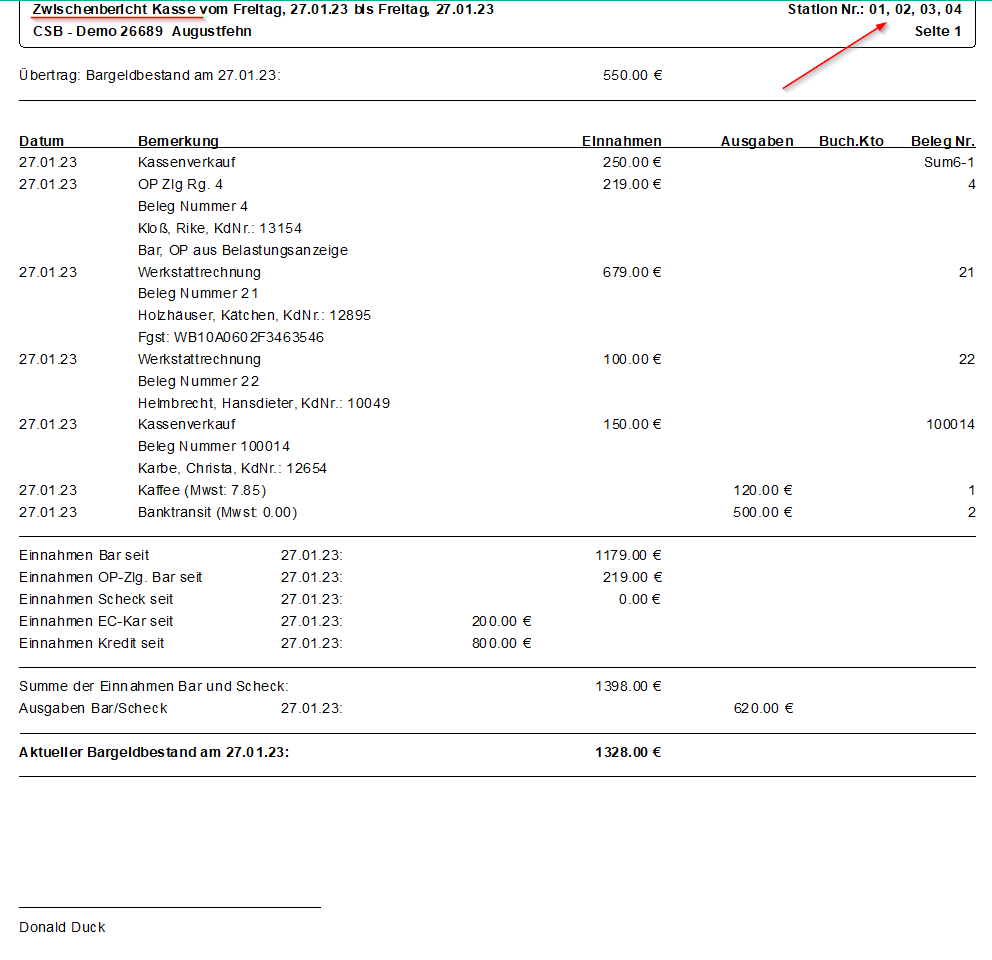Select the 'Einnahmen' column header
This screenshot has height=960, width=992.
pyautogui.click(x=622, y=141)
